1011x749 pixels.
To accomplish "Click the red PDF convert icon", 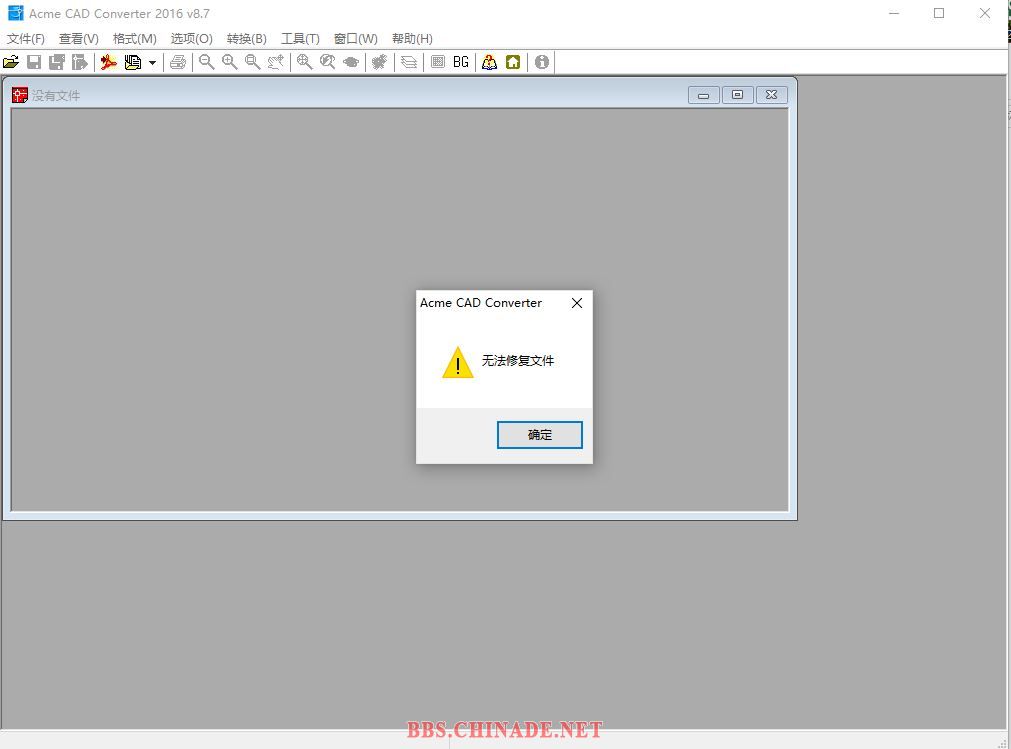I will click(108, 62).
